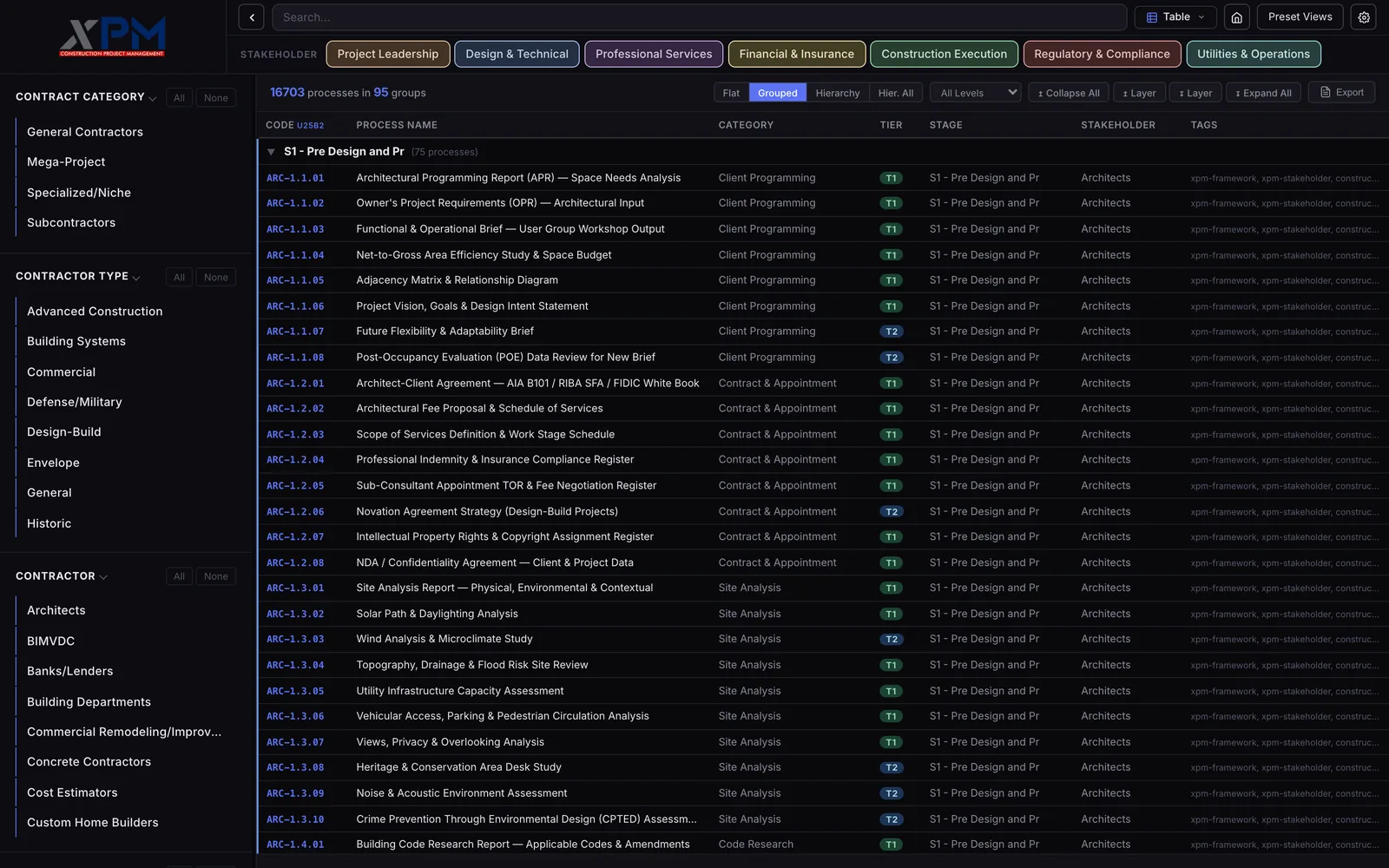Click the XPM logo
The width and height of the screenshot is (1389, 868).
pos(113,36)
